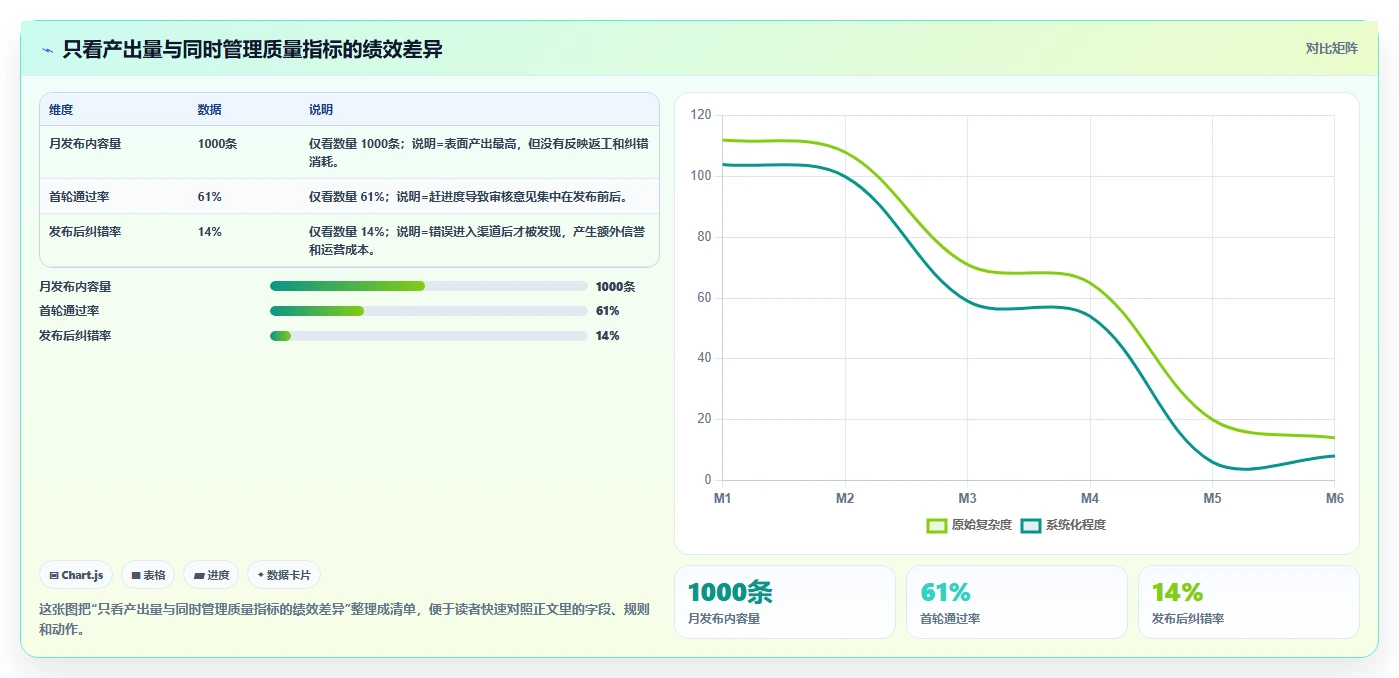
Task: Click the 首轮通过率 progress bar
Action: pos(429,311)
